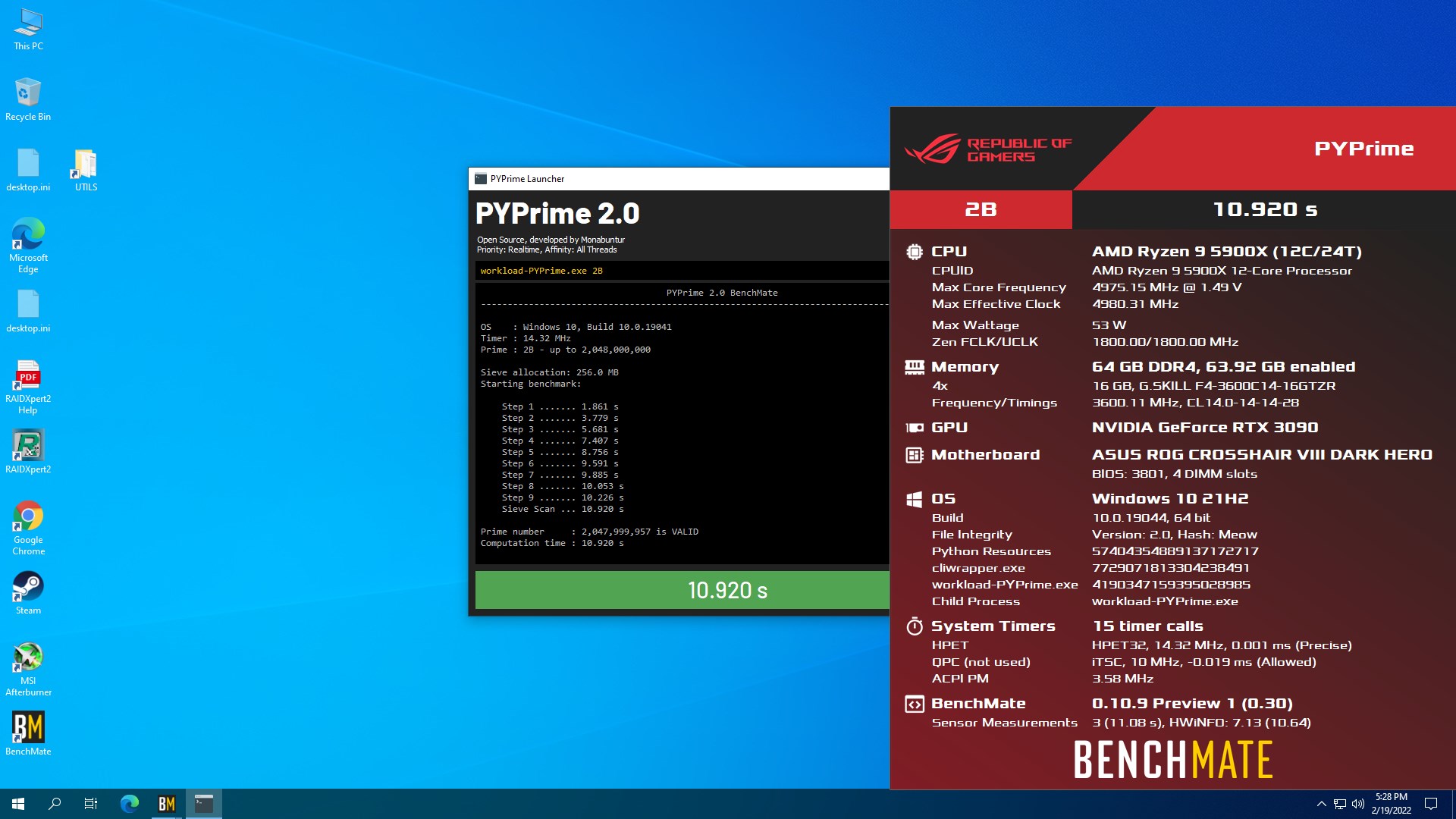Open the BenchMate desktop shortcut
The height and width of the screenshot is (819, 1456).
pyautogui.click(x=28, y=734)
